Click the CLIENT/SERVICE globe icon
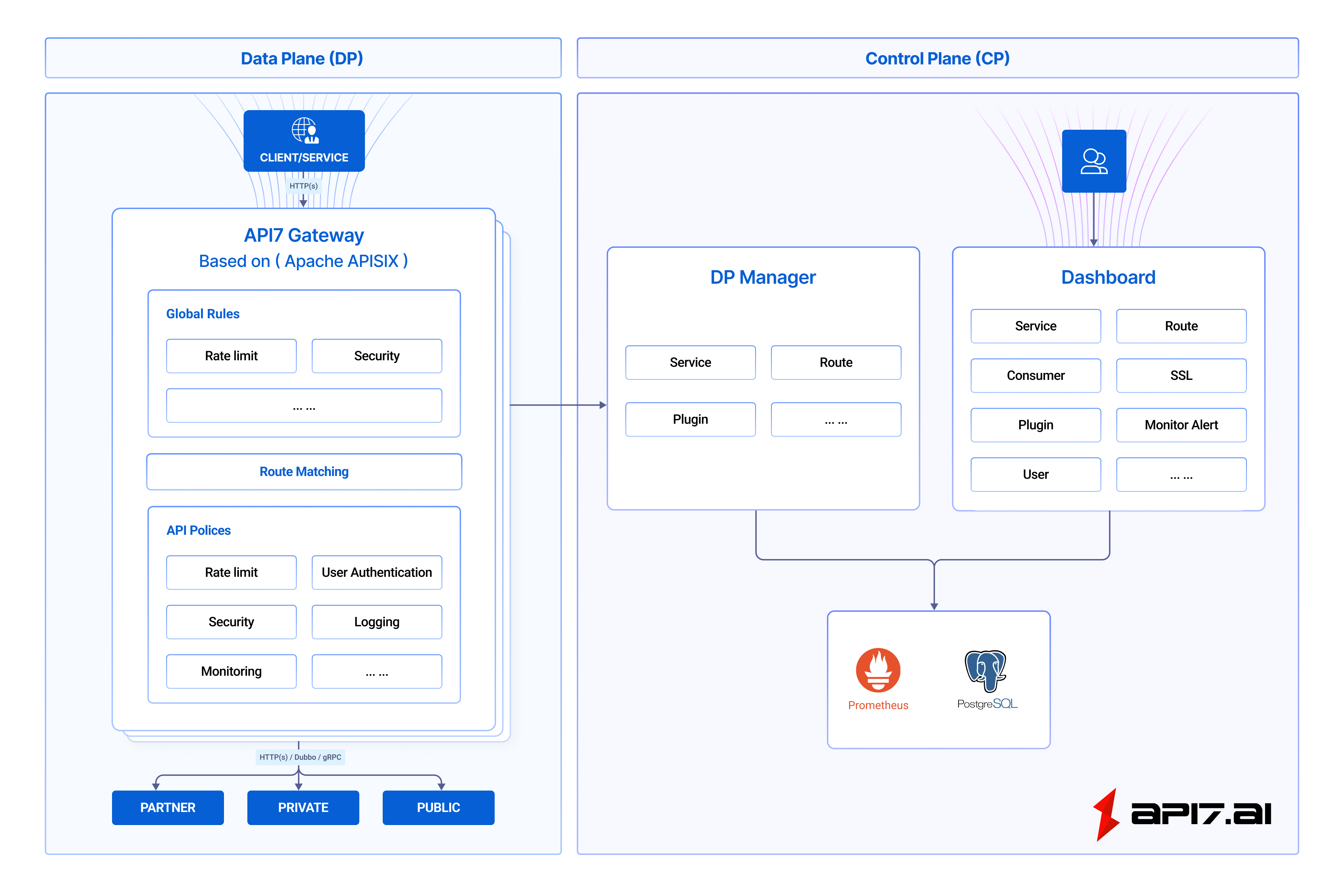Viewport: 1344px width, 896px height. (x=303, y=130)
